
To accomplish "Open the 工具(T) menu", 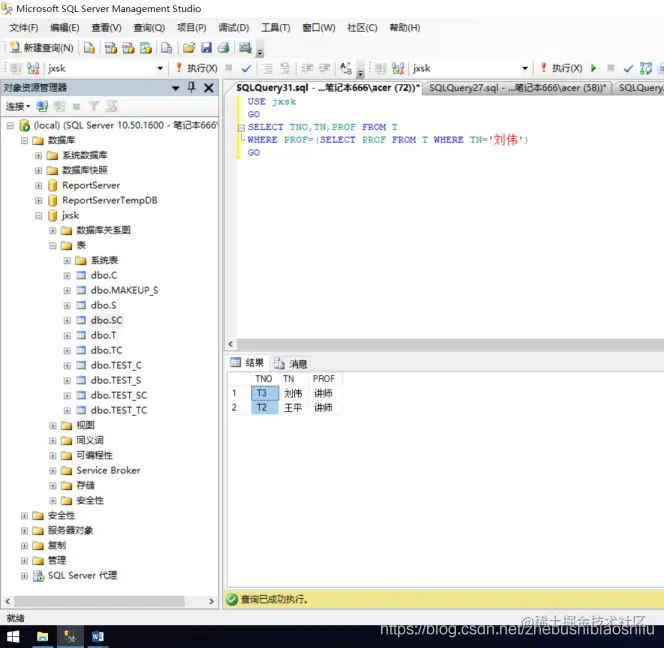I will pos(276,28).
